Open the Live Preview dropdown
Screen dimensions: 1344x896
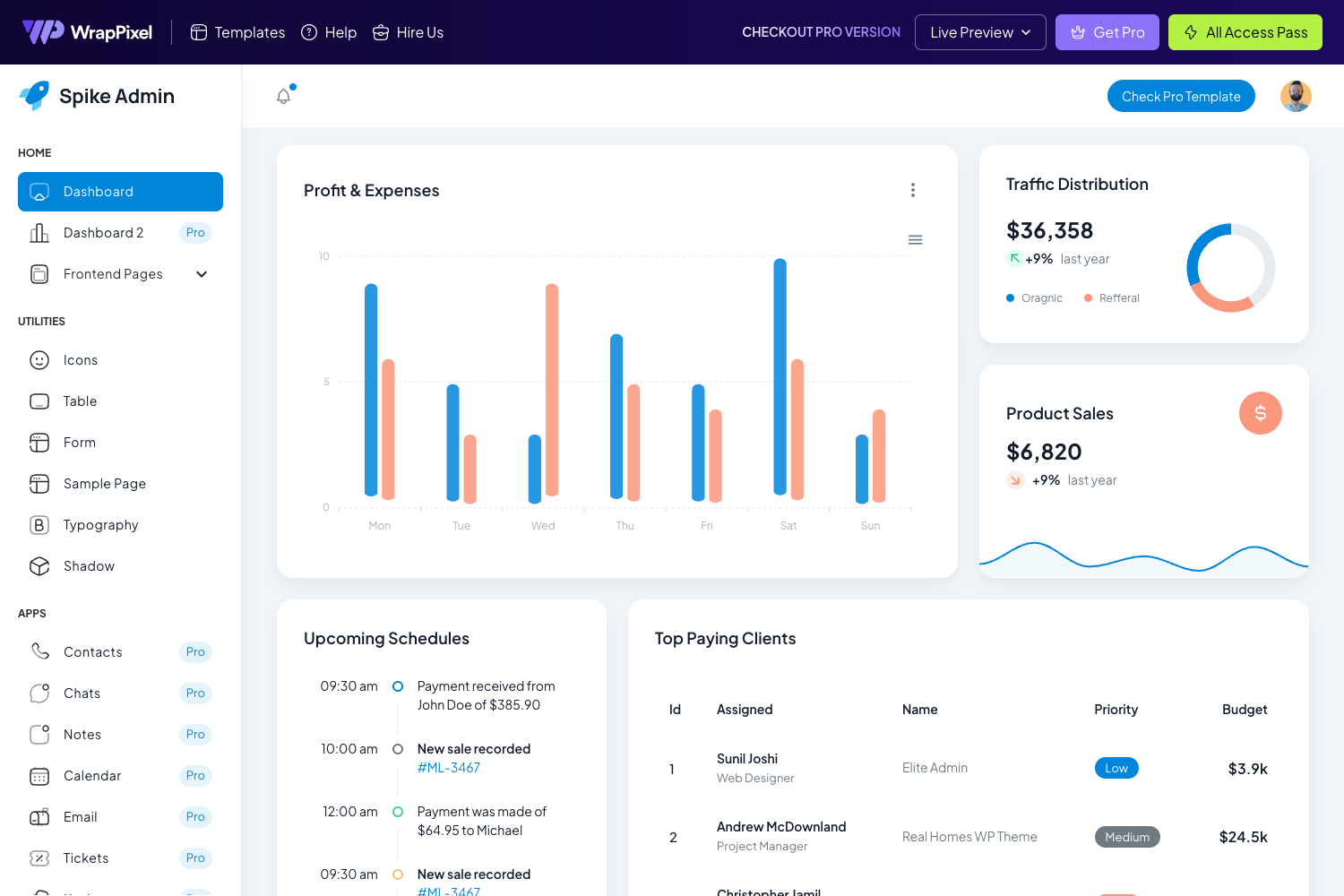tap(980, 31)
